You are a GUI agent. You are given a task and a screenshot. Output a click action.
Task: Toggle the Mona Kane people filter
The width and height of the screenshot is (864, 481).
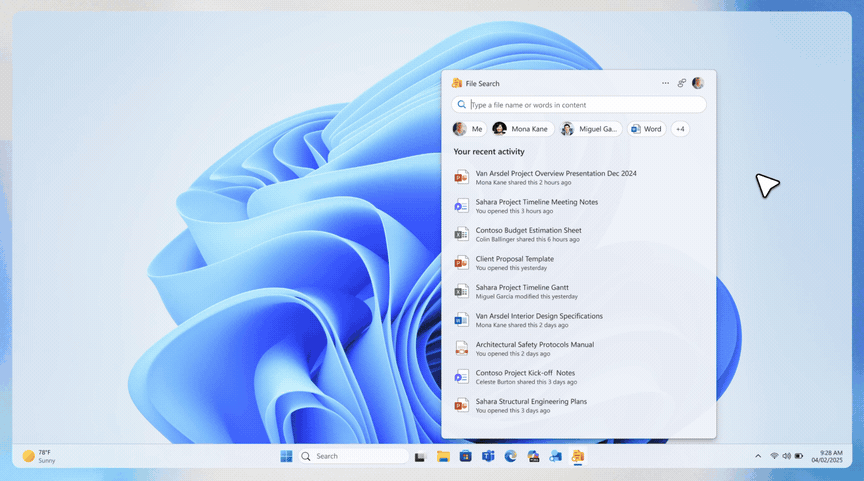521,129
